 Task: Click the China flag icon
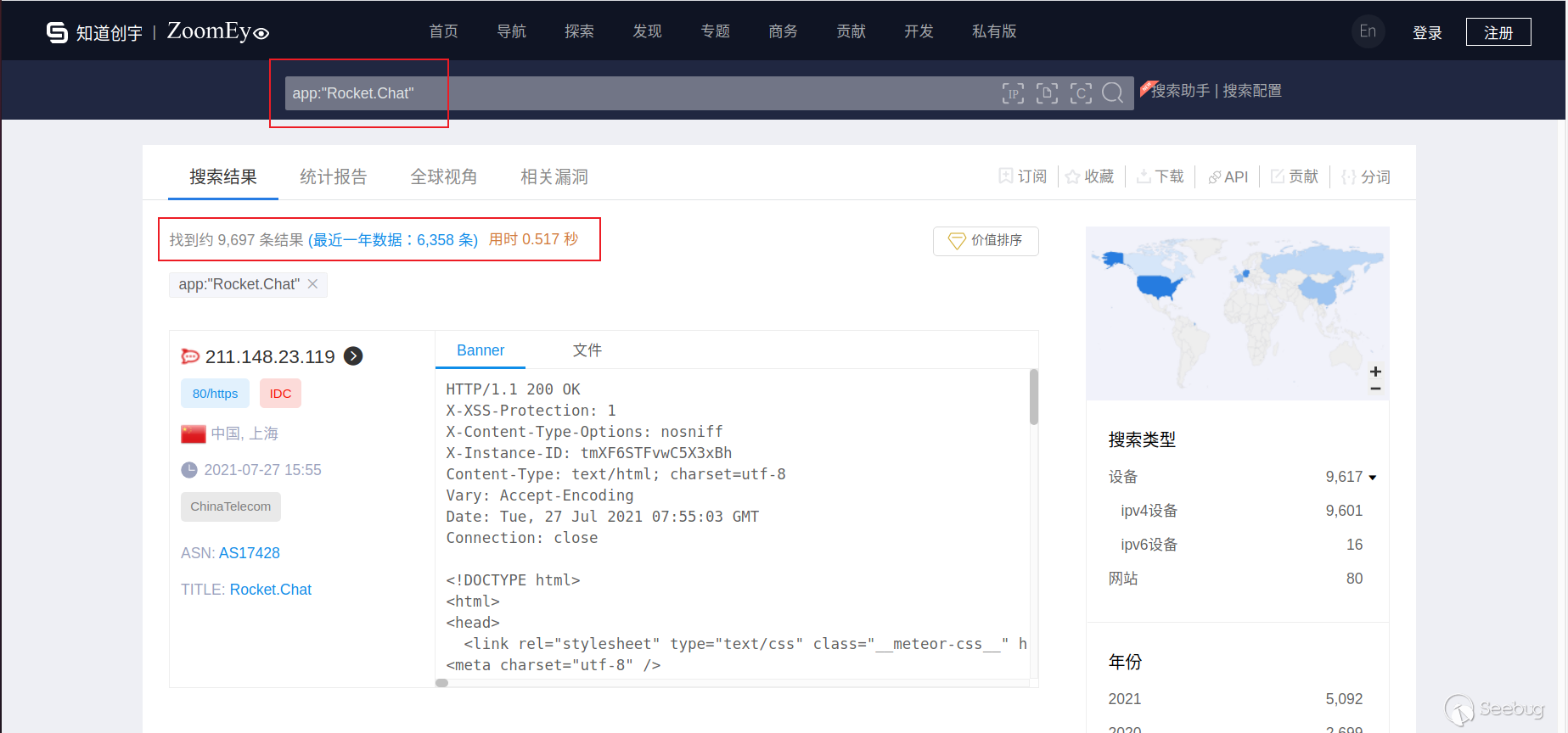(x=194, y=434)
